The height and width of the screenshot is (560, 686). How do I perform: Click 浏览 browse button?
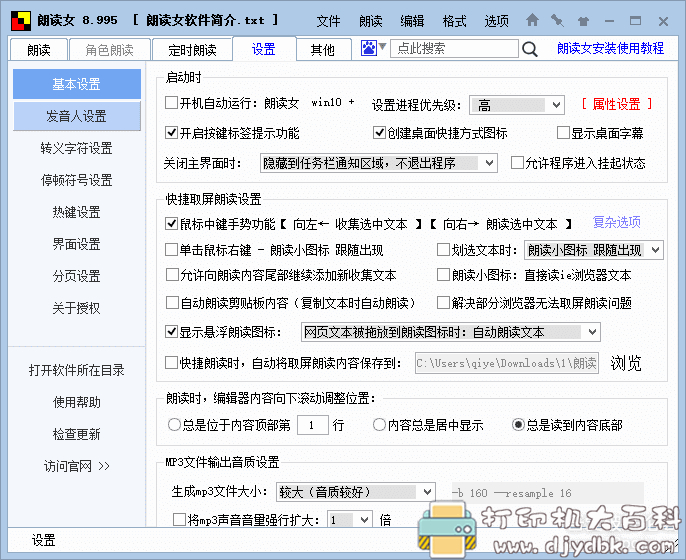626,363
